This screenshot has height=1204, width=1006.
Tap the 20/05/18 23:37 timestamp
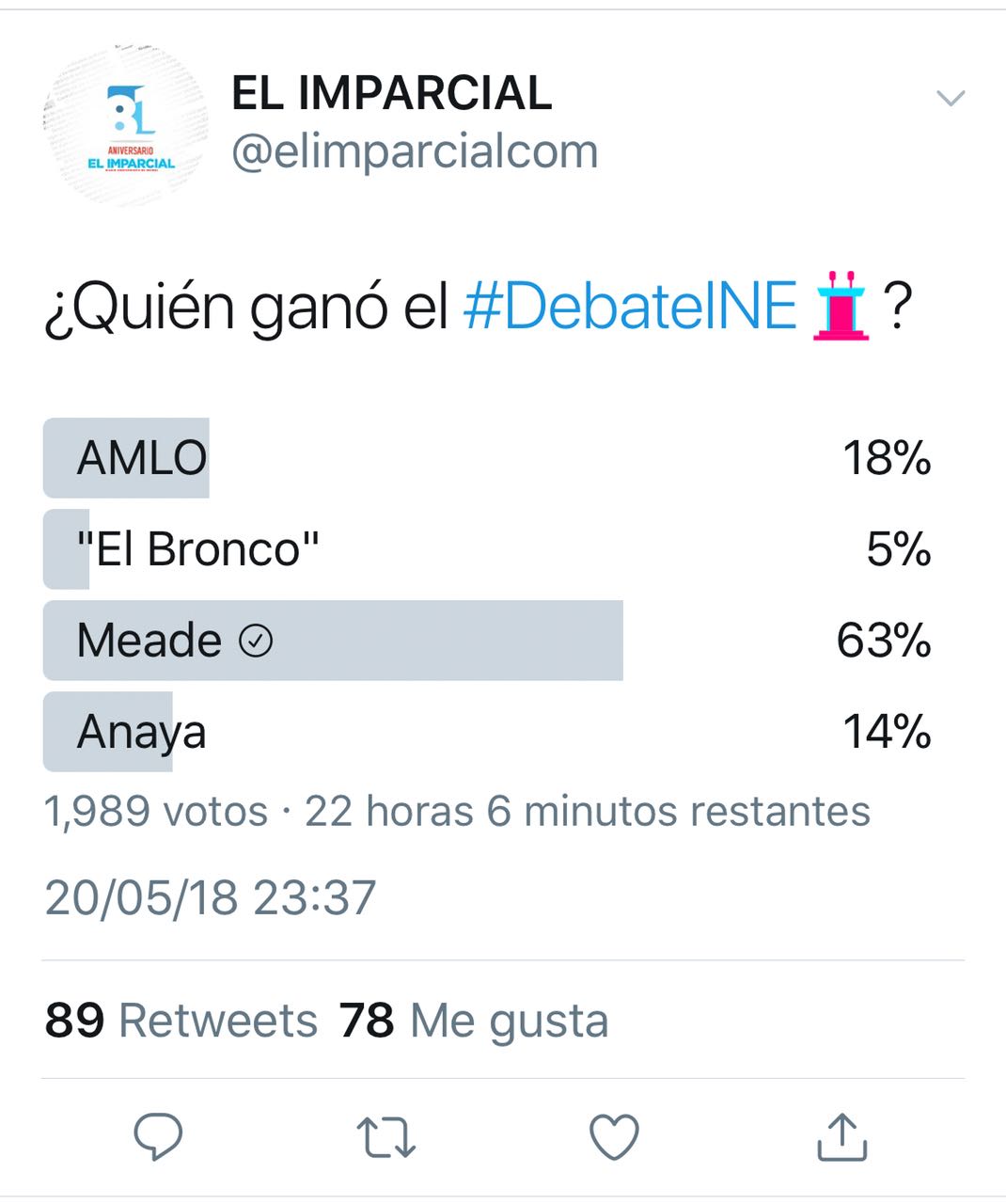(211, 897)
